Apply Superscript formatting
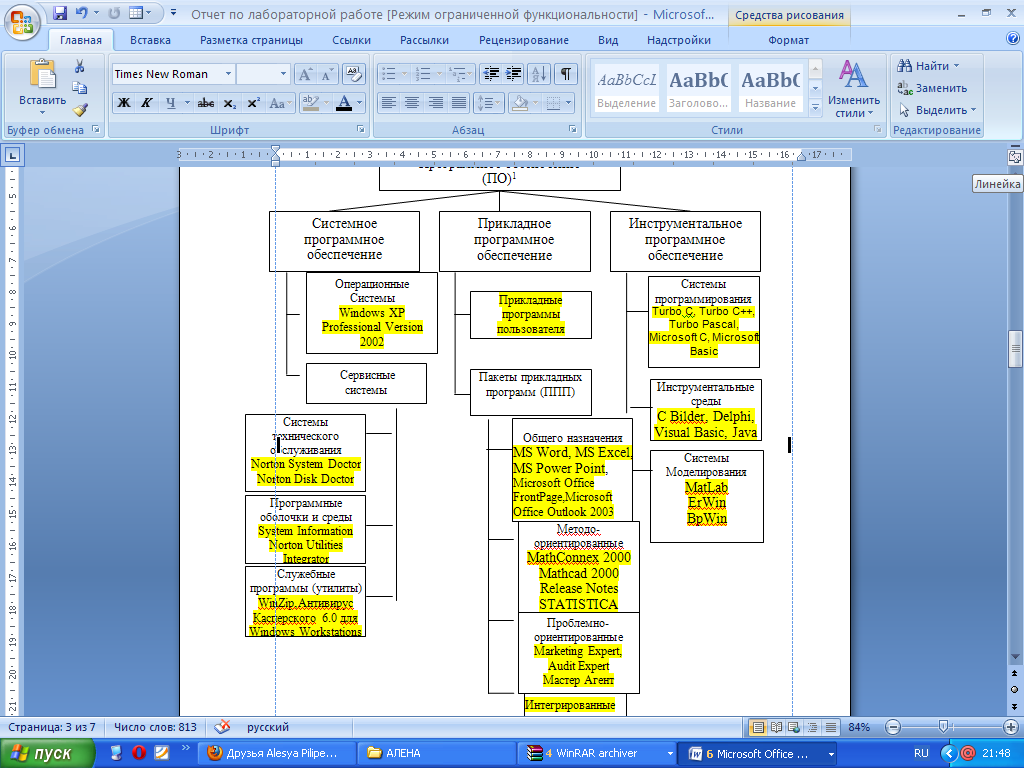 click(x=253, y=103)
